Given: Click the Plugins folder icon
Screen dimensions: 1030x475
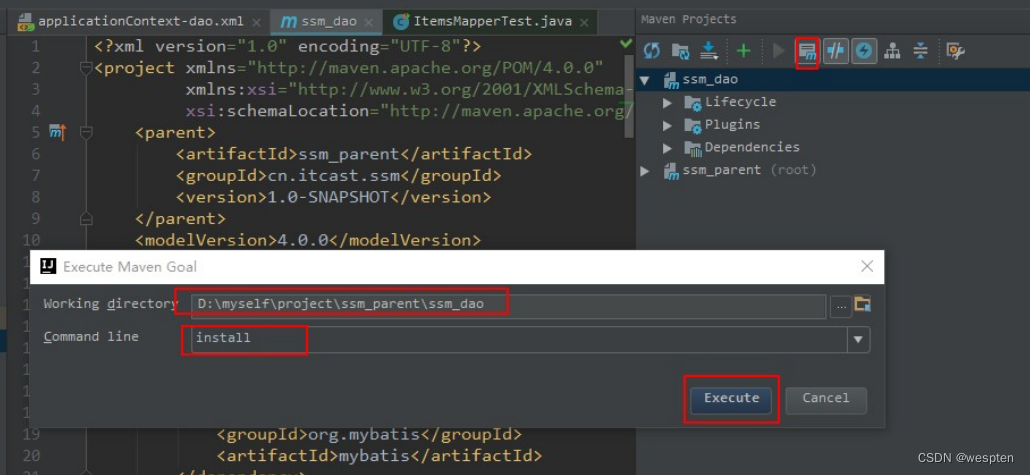Looking at the screenshot, I should click(x=692, y=125).
